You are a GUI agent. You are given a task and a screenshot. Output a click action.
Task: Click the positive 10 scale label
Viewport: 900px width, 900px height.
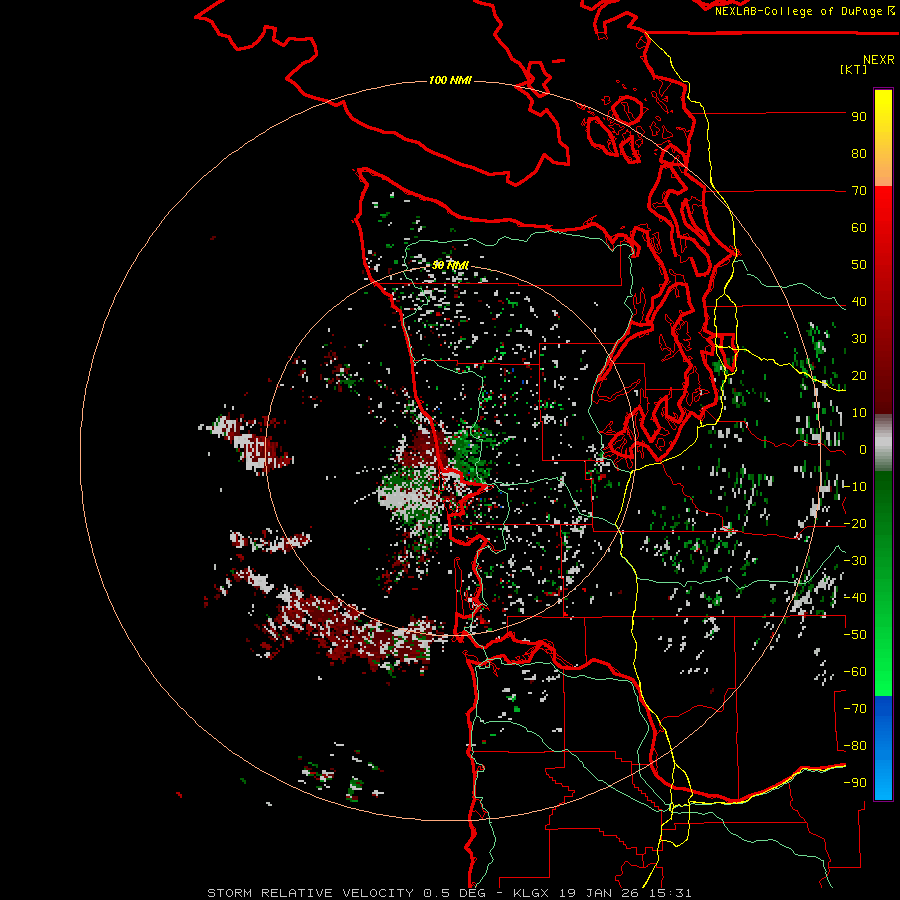859,413
